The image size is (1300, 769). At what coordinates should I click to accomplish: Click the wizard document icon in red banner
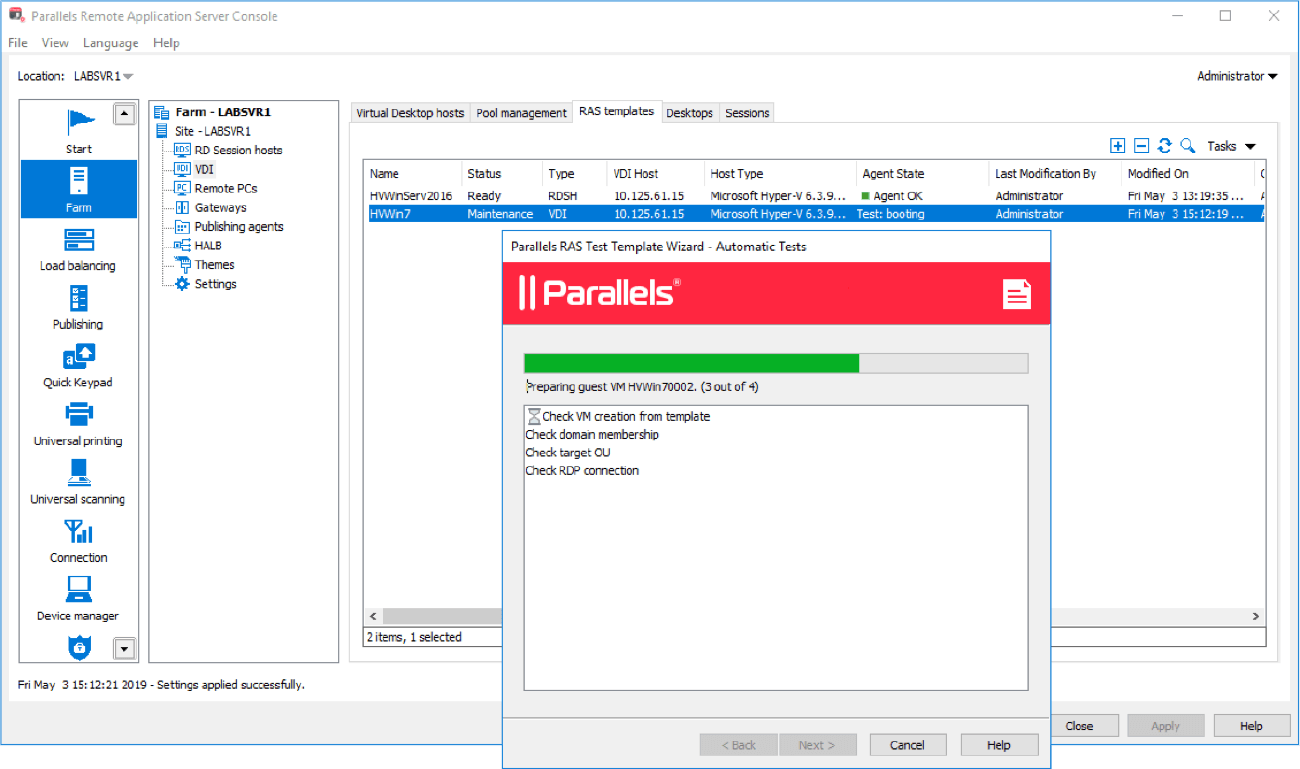[x=1017, y=294]
